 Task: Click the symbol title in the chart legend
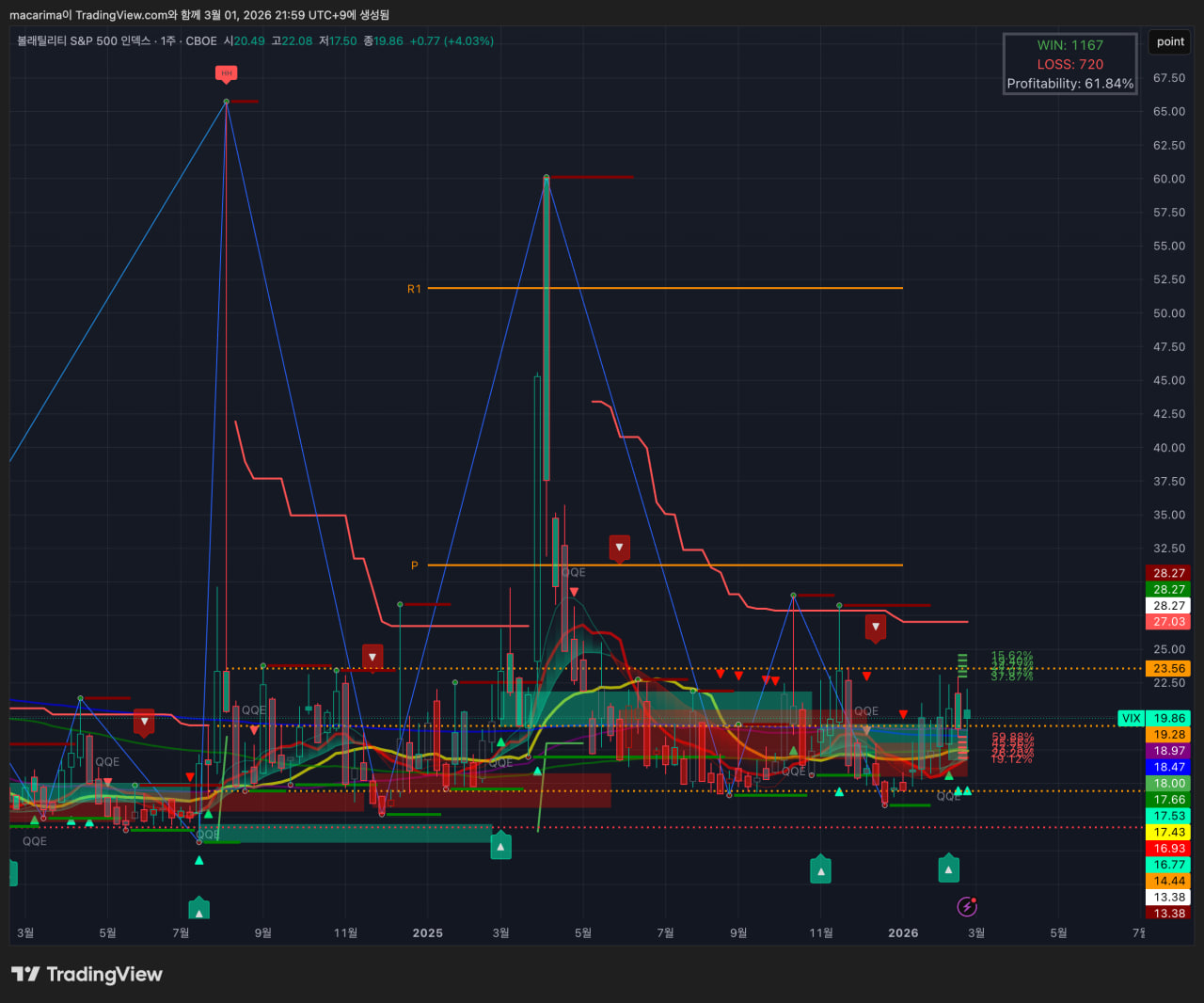click(85, 41)
